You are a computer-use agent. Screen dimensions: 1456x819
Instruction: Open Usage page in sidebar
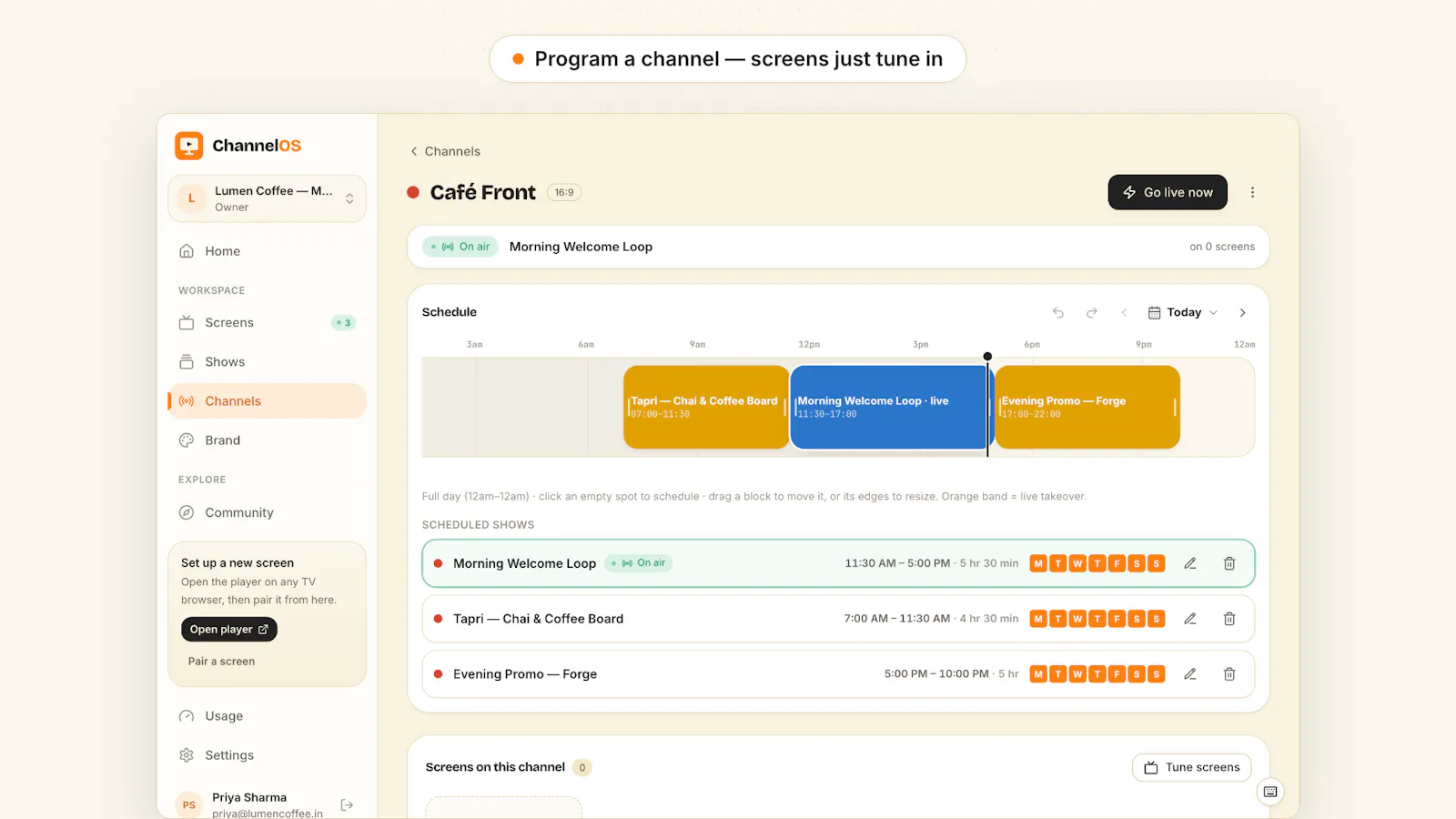click(x=267, y=716)
